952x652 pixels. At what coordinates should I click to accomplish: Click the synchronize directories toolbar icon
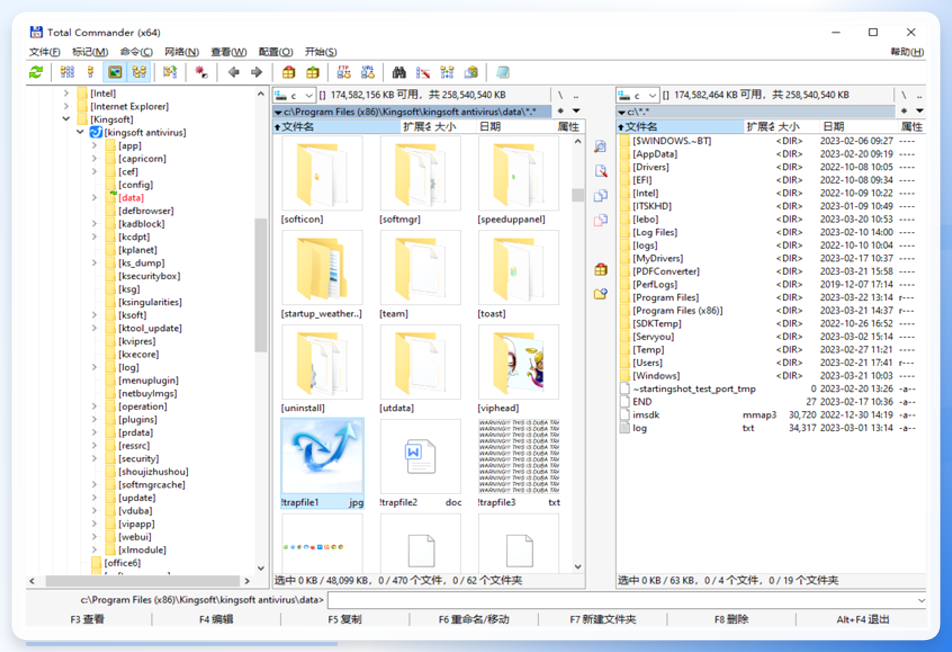[x=447, y=72]
